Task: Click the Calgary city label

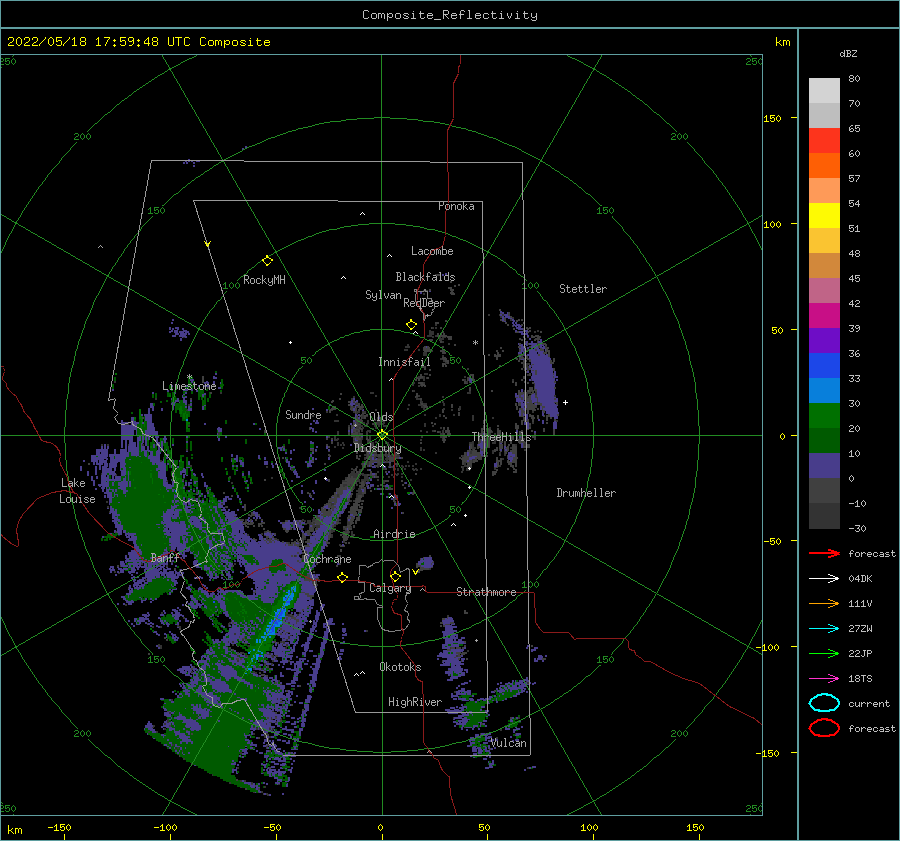Action: coord(390,588)
